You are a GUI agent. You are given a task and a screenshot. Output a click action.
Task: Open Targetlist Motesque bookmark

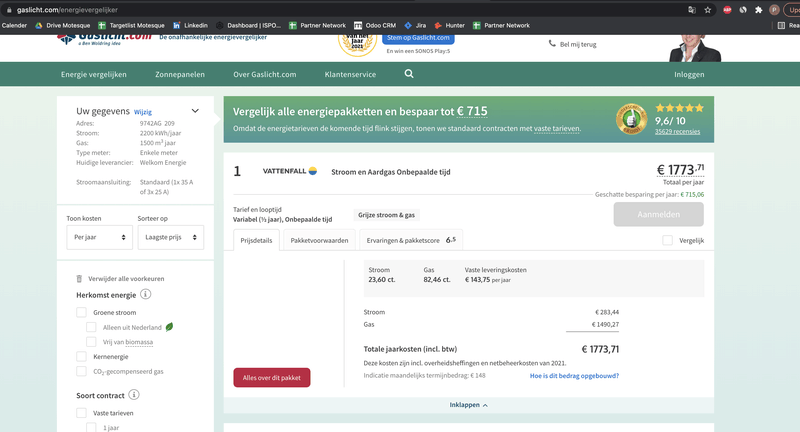pos(131,26)
